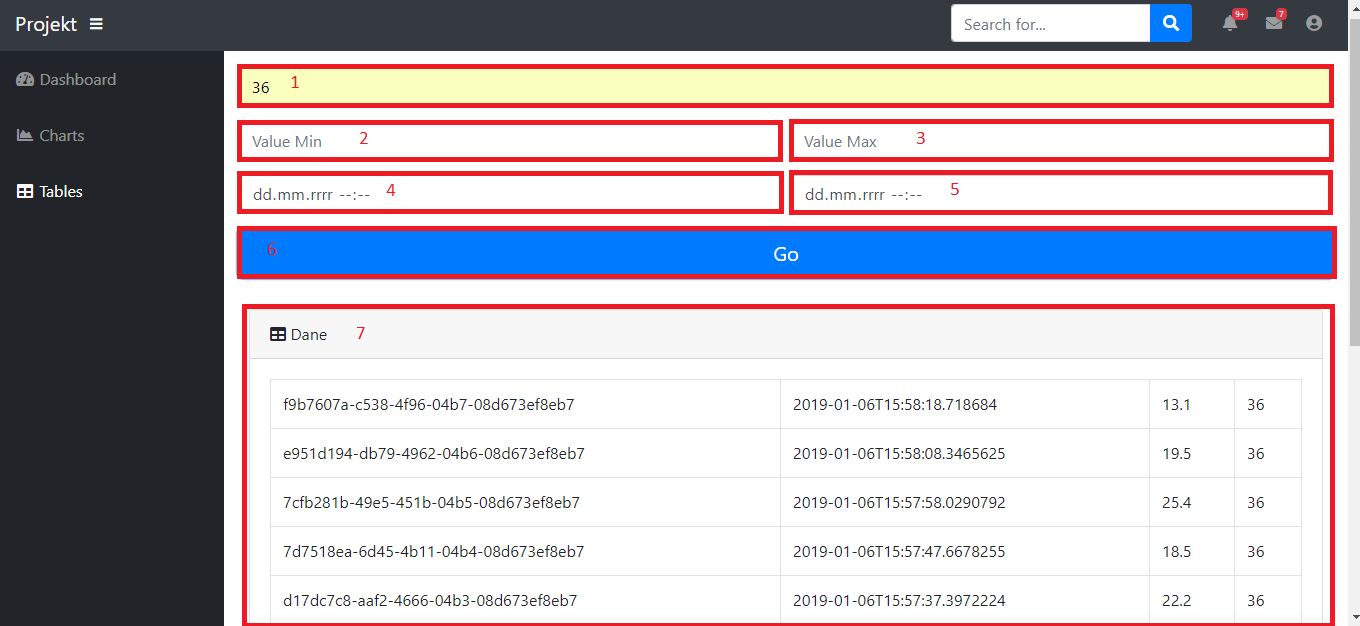Click the blue search magnifier button
Screen dimensions: 1360x626
point(1170,24)
